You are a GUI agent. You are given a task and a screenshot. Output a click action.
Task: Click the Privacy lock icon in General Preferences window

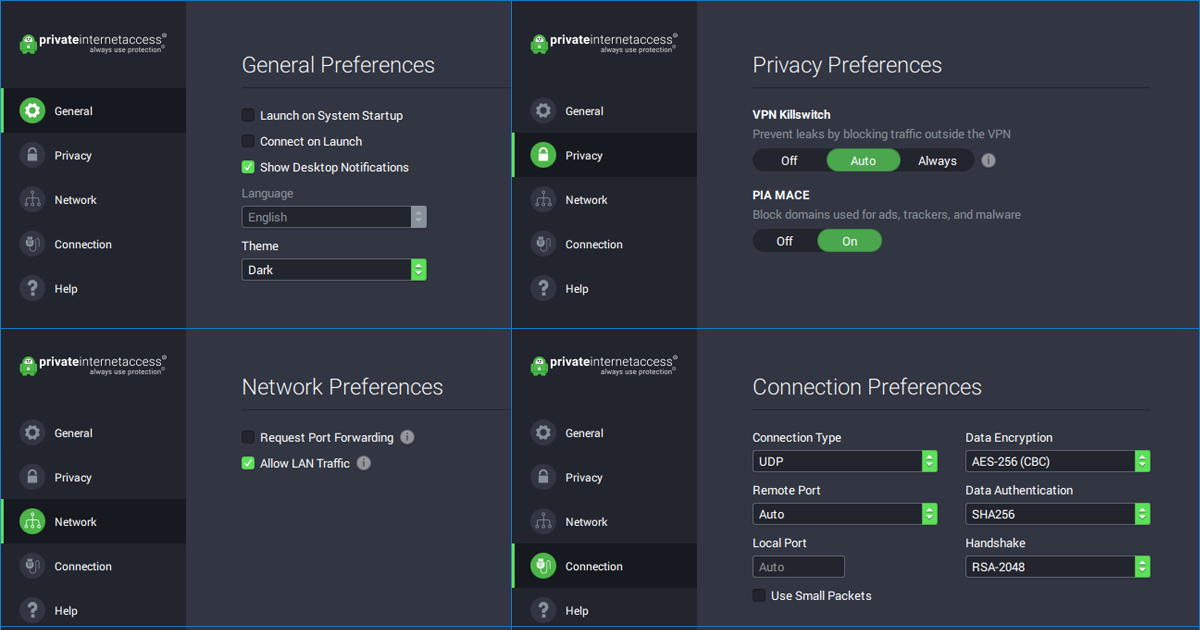pos(33,155)
